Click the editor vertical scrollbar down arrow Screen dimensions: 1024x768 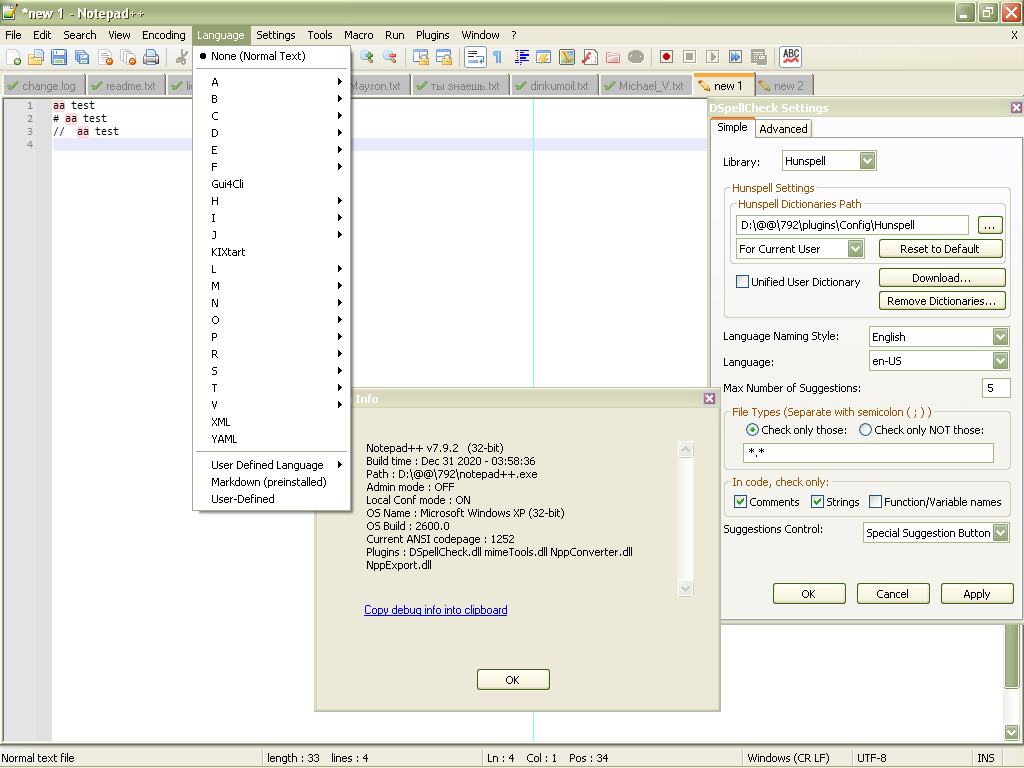tap(1012, 732)
